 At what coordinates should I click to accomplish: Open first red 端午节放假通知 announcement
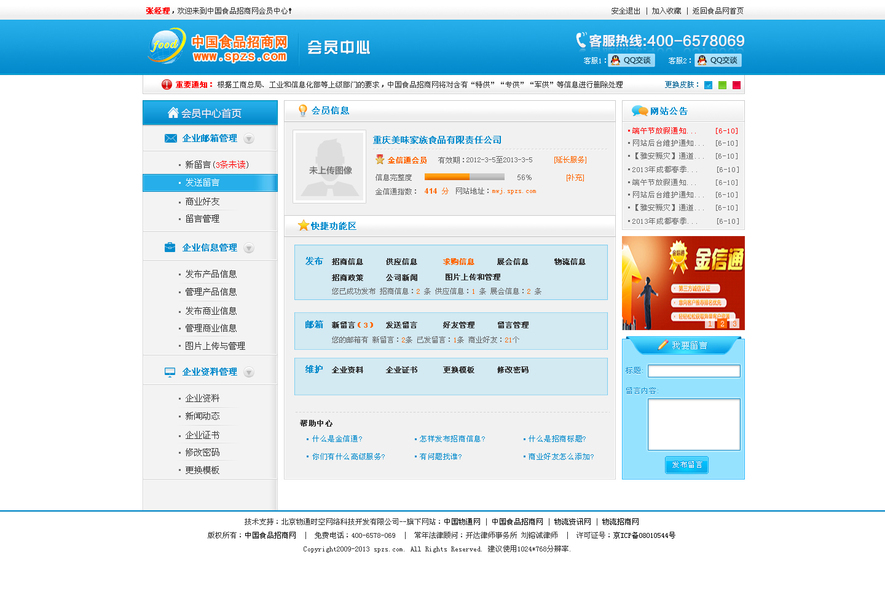point(663,131)
